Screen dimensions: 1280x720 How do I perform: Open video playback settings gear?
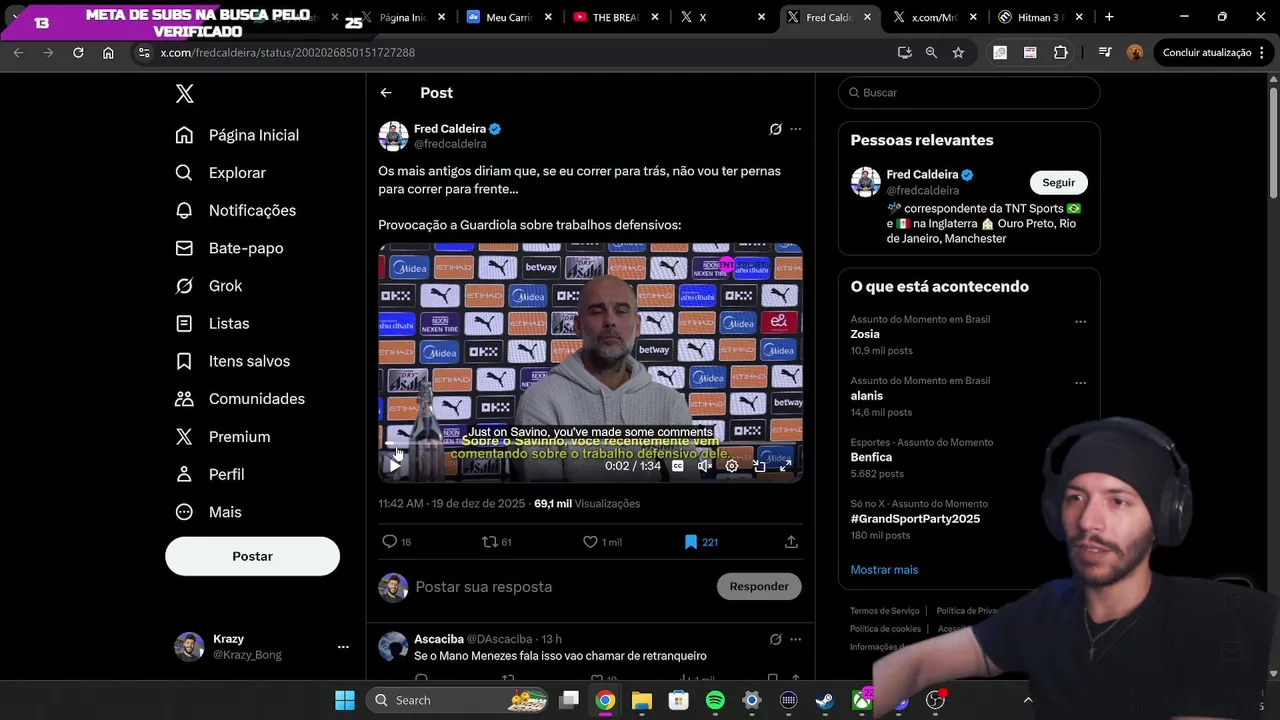coord(732,466)
